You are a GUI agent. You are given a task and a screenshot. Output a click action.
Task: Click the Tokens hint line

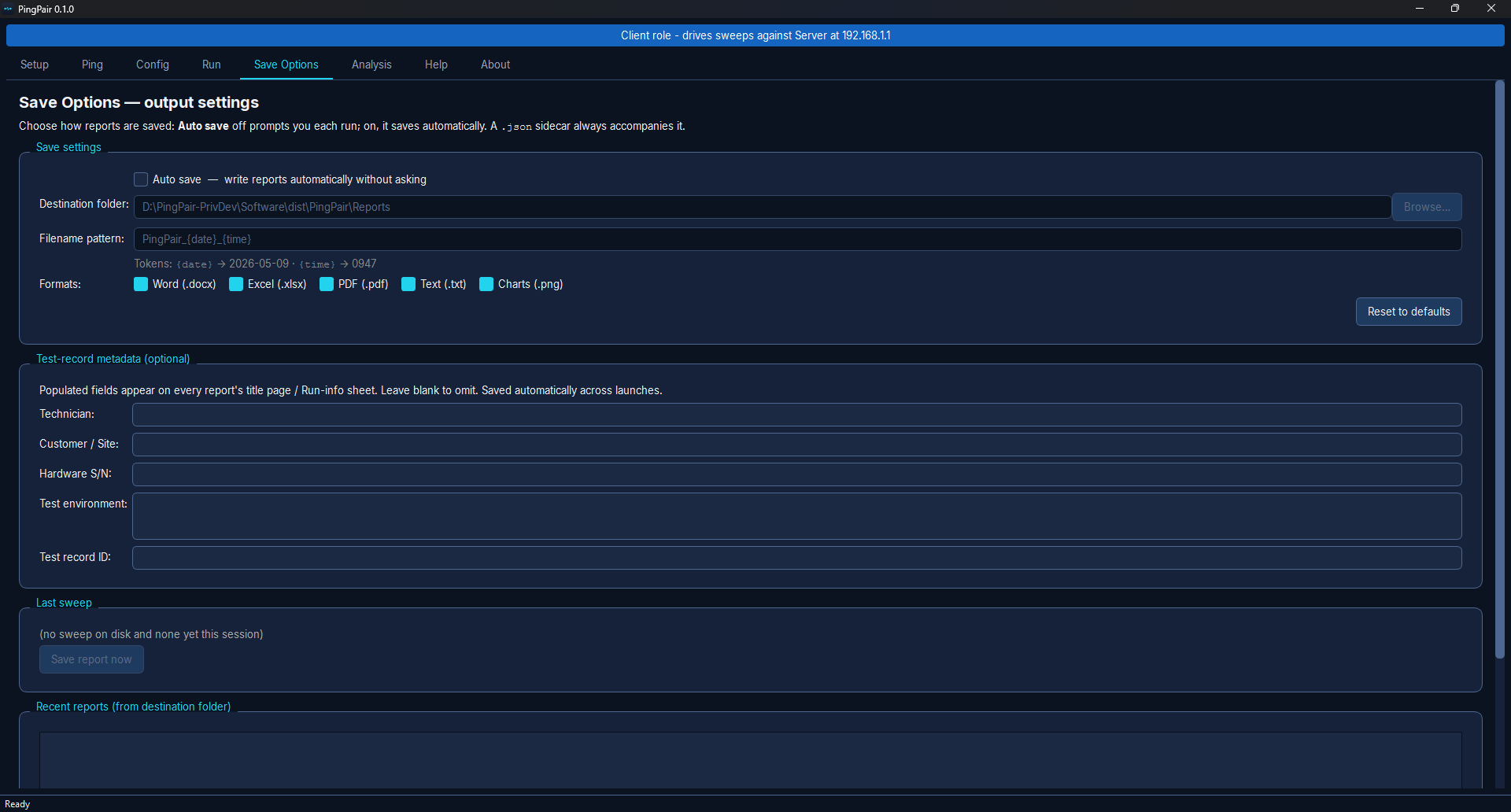click(x=255, y=264)
